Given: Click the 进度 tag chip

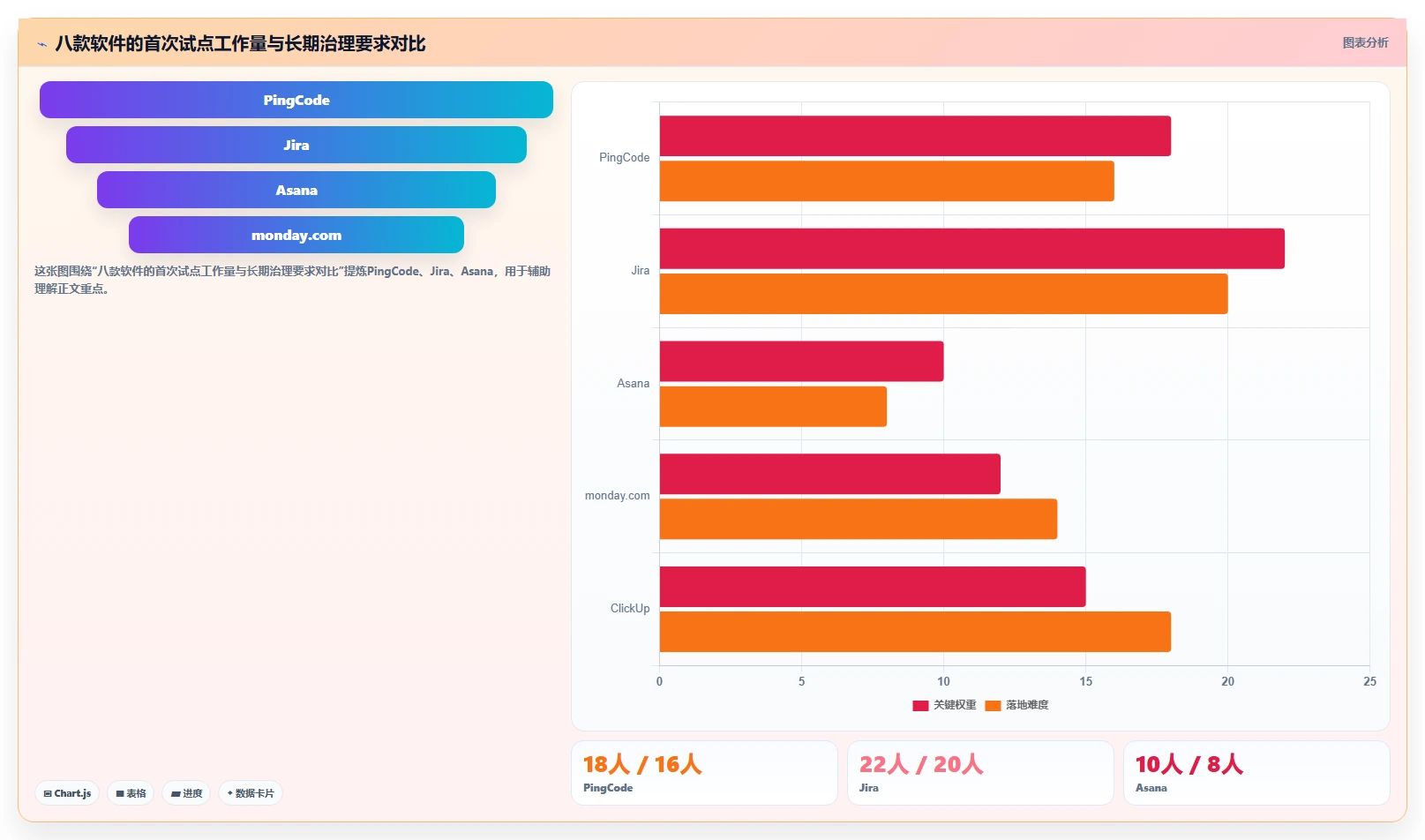Looking at the screenshot, I should [x=186, y=793].
